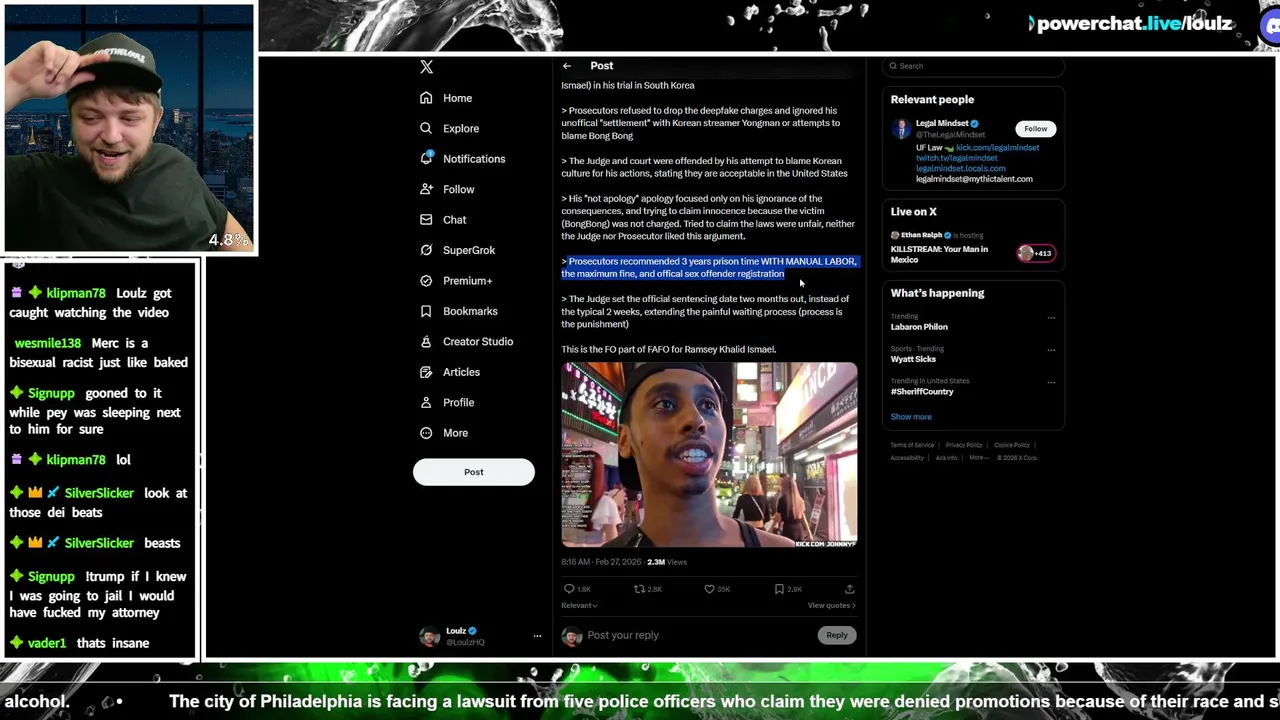Open the Profile person icon
This screenshot has height=720, width=1280.
[426, 402]
